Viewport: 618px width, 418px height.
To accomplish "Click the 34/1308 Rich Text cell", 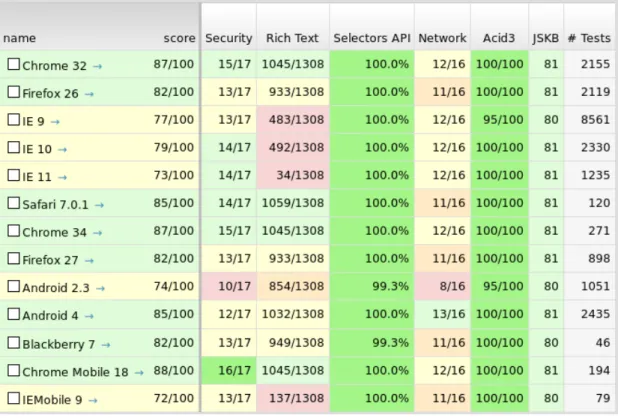I will click(293, 175).
